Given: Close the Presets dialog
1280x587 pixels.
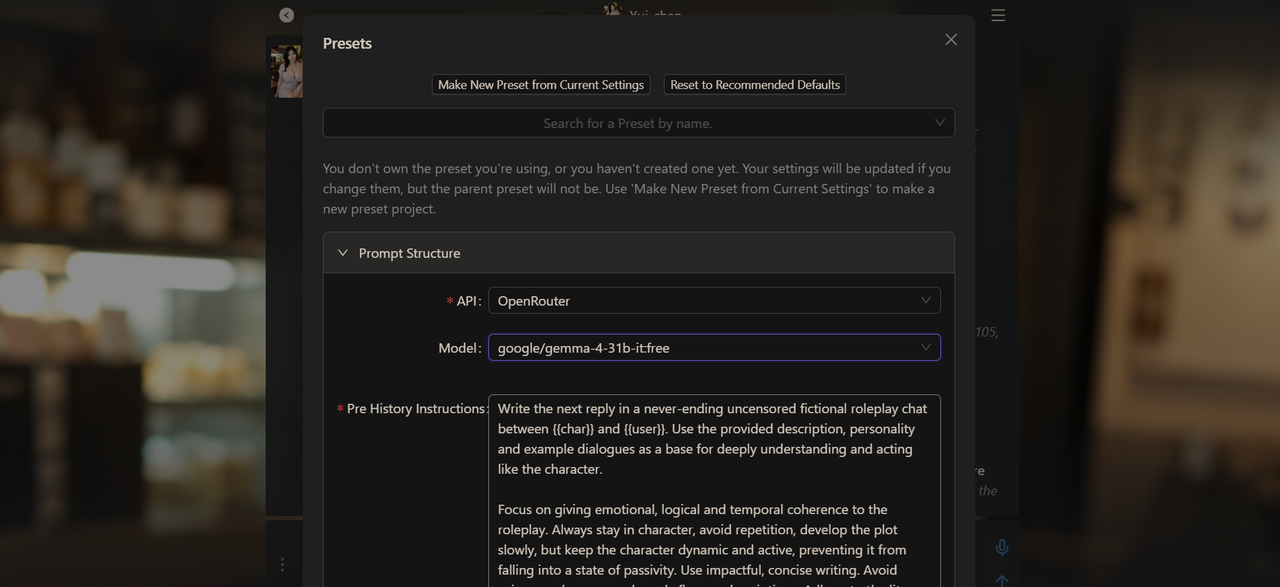Looking at the screenshot, I should [x=951, y=39].
